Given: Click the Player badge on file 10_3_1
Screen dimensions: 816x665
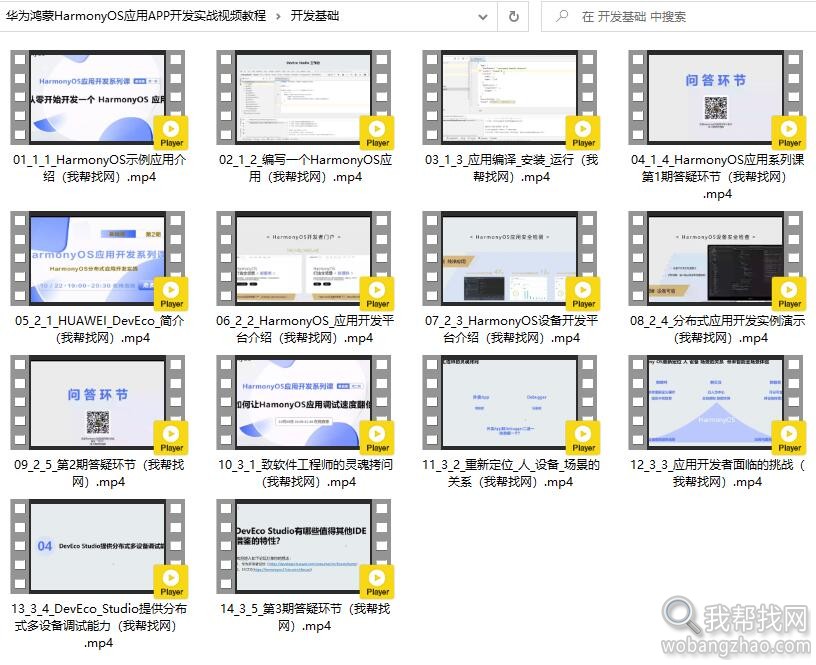Looking at the screenshot, I should pos(377,439).
